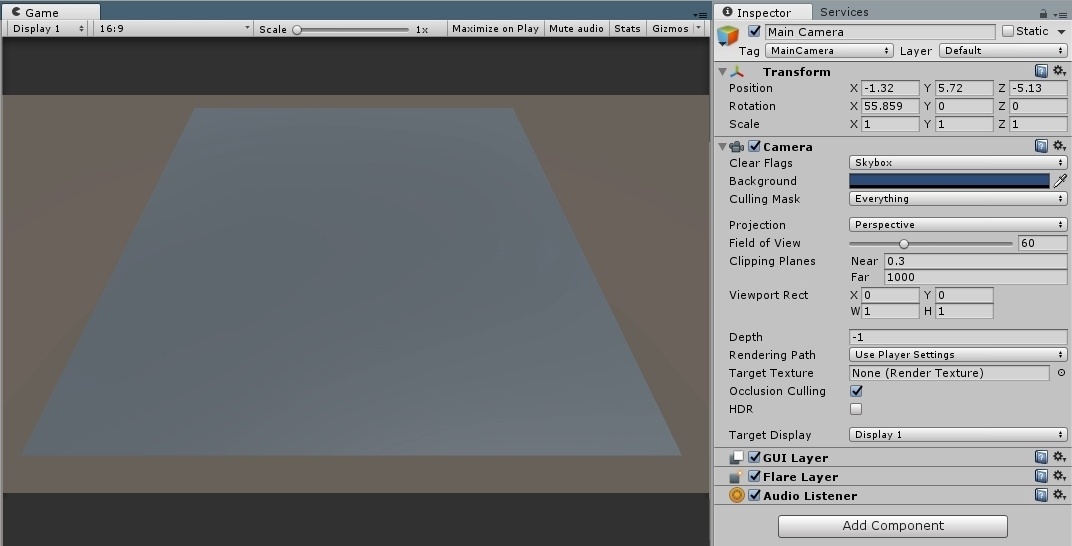Toggle the Main Camera active checkbox

click(x=754, y=31)
